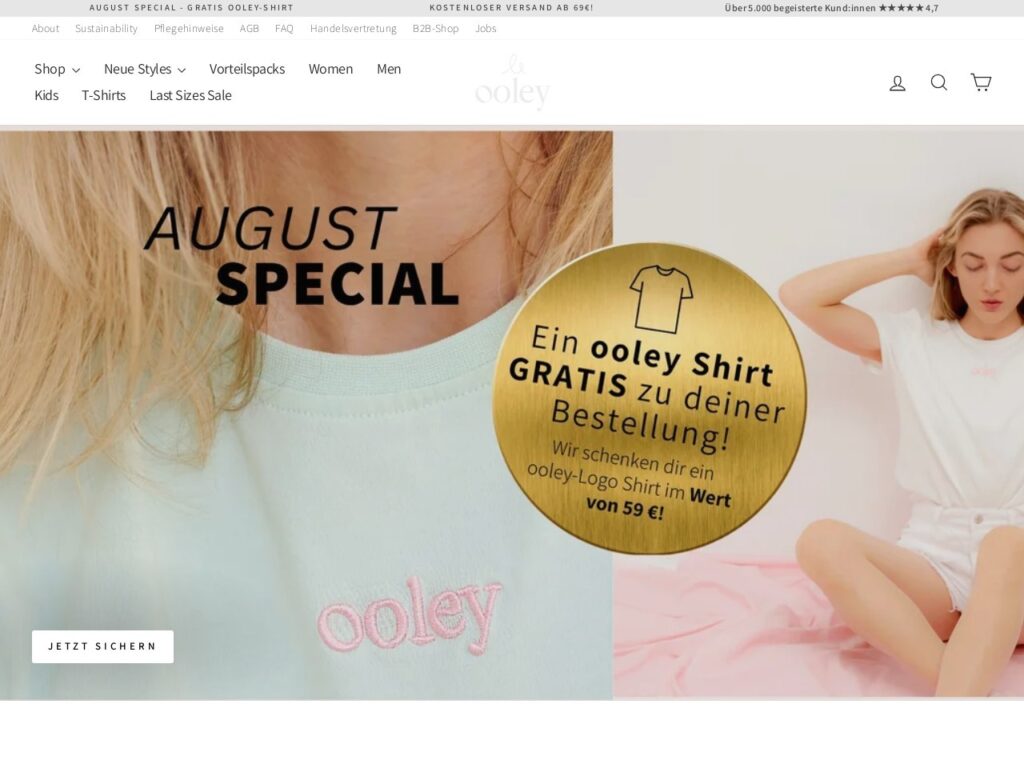The width and height of the screenshot is (1024, 768).
Task: Open the Pflegehinweise link
Action: pyautogui.click(x=189, y=29)
